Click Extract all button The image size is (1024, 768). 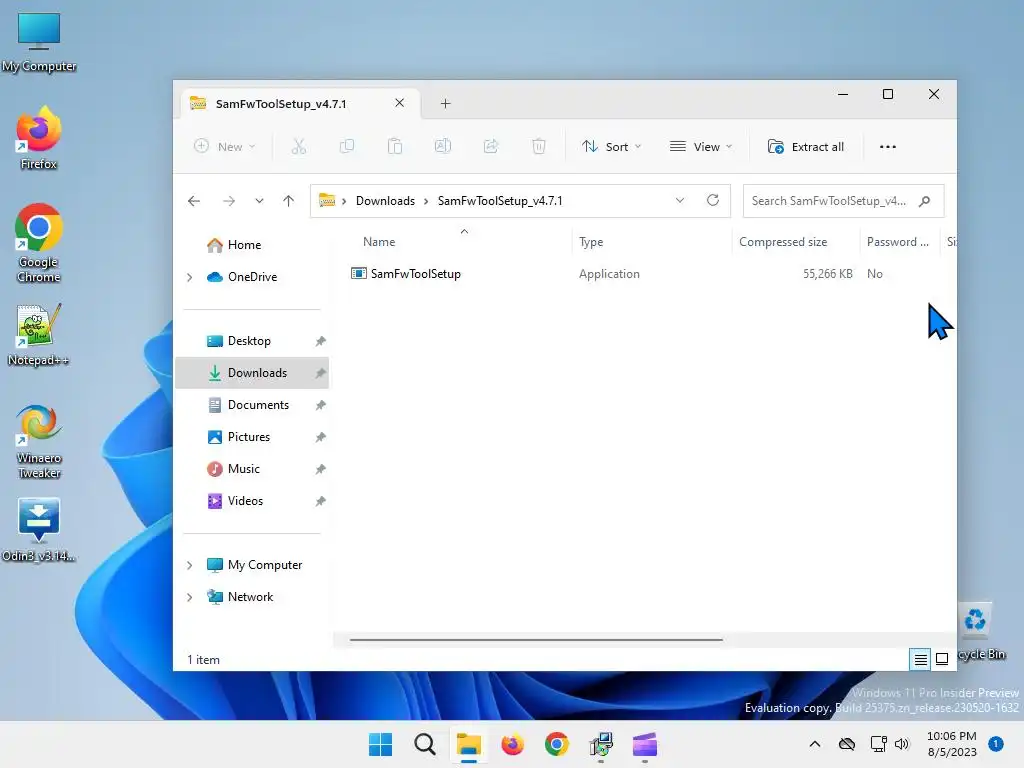click(806, 147)
